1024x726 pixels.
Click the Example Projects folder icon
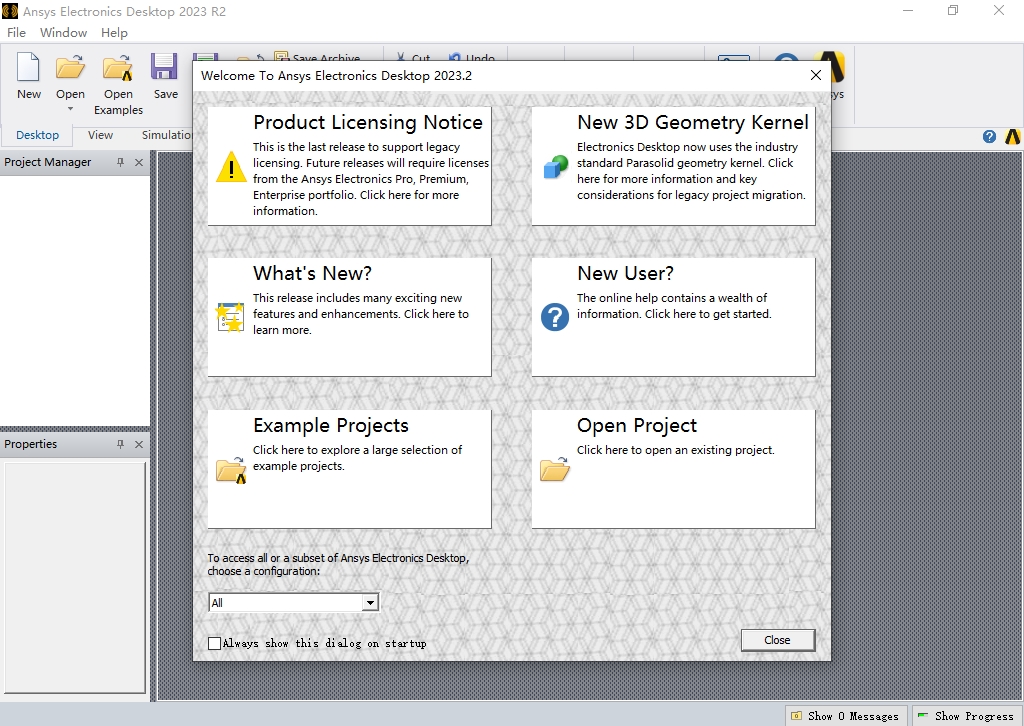(231, 469)
